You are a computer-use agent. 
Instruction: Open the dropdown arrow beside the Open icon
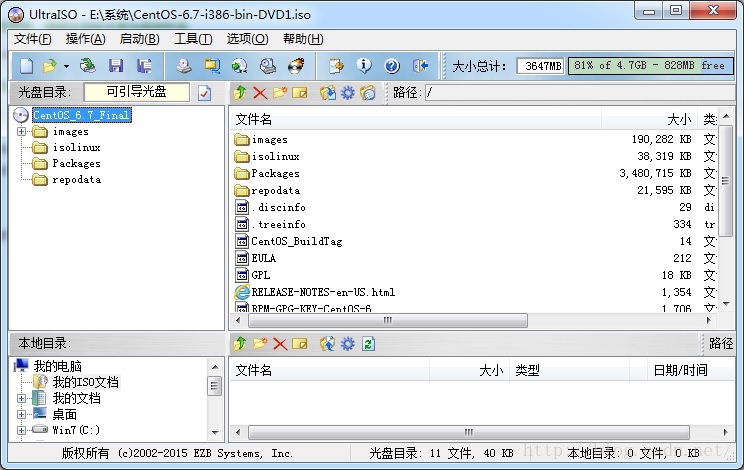point(66,66)
